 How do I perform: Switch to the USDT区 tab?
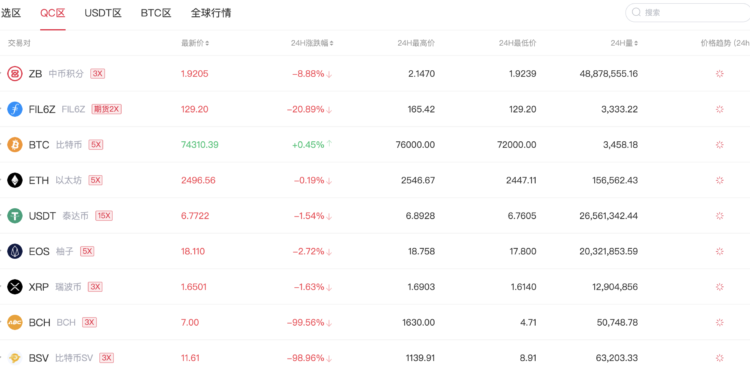coord(103,13)
